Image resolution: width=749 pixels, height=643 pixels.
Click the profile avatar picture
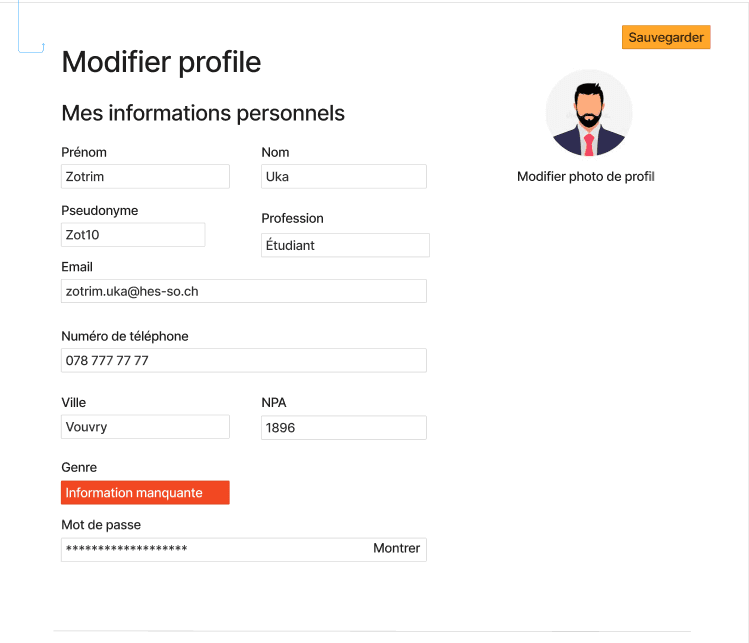tap(588, 113)
